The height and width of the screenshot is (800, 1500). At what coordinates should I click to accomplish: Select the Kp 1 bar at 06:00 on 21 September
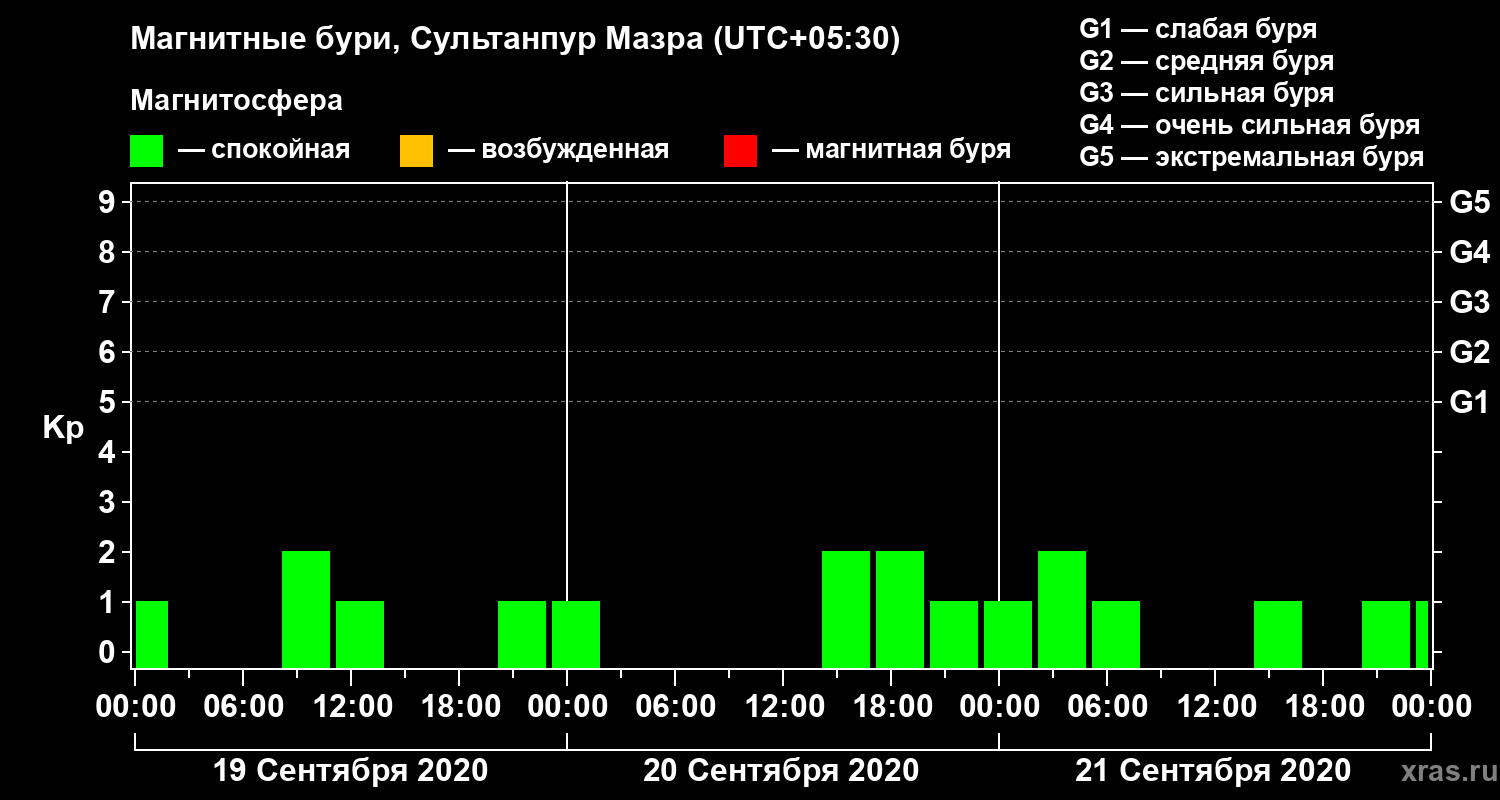[1116, 634]
